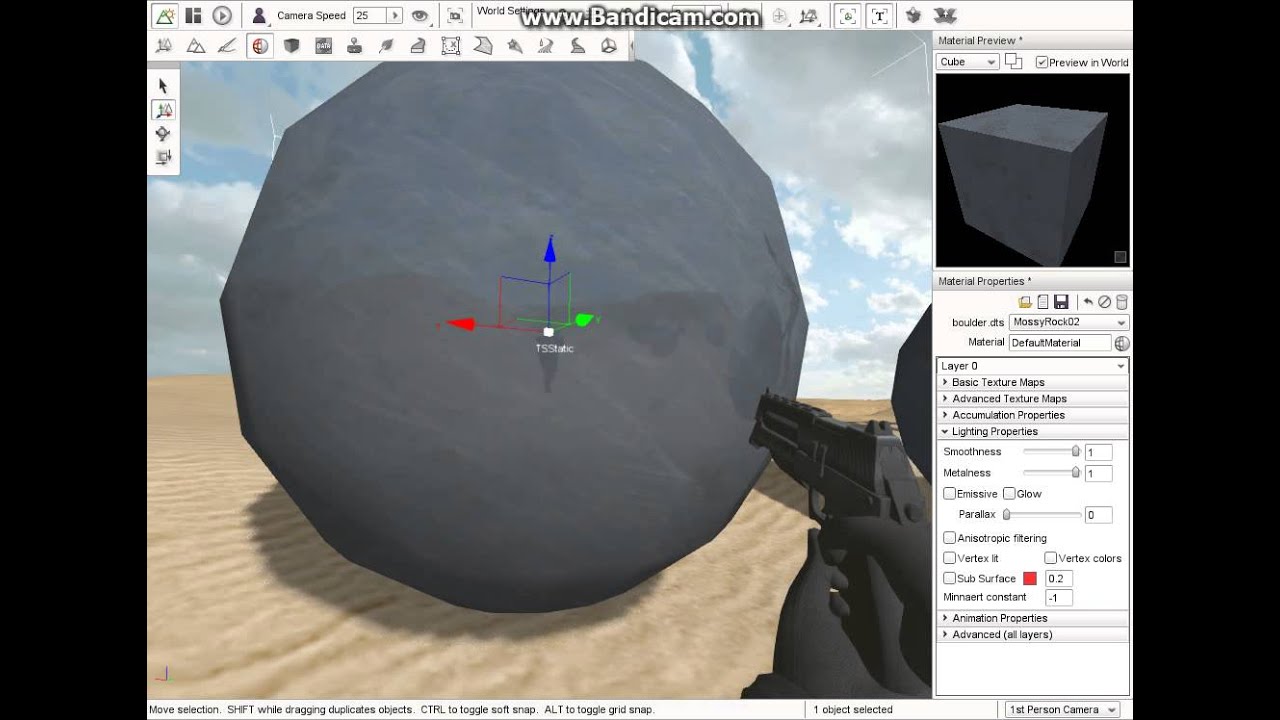Open the MossyRock02 material dropdown
This screenshot has width=1280, height=720.
[x=1069, y=322]
